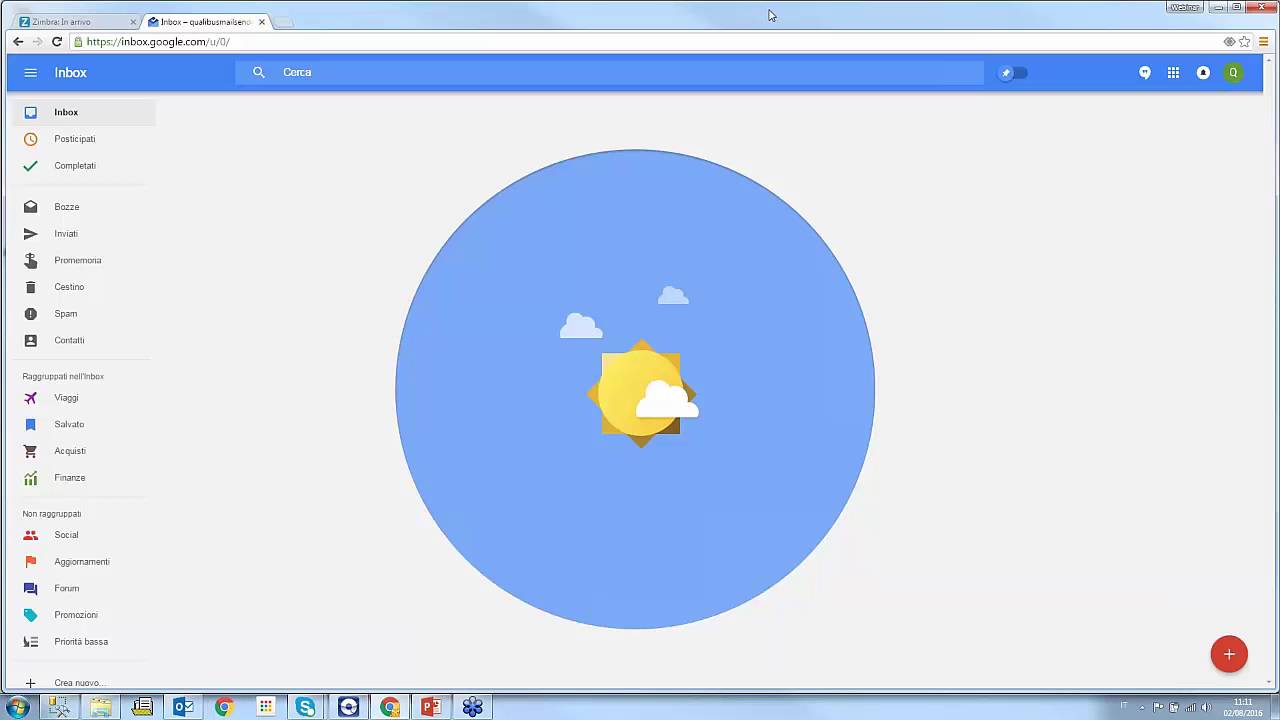Show hidden system tray icons
This screenshot has width=1280, height=720.
(1142, 707)
